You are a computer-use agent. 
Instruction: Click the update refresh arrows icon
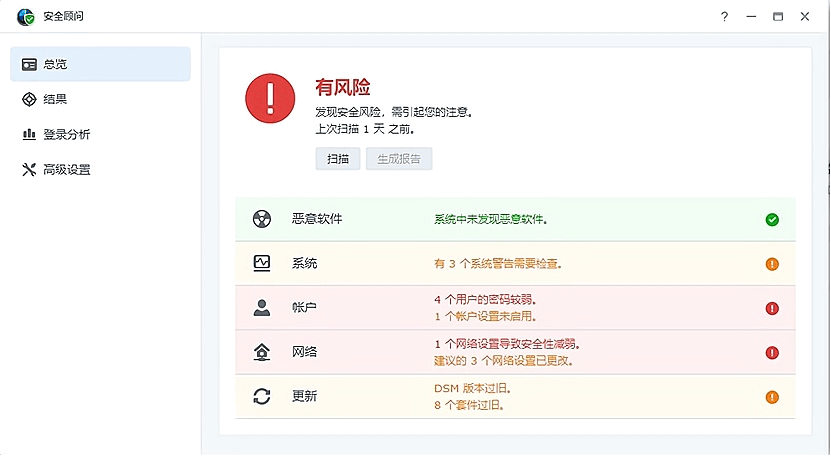(262, 397)
